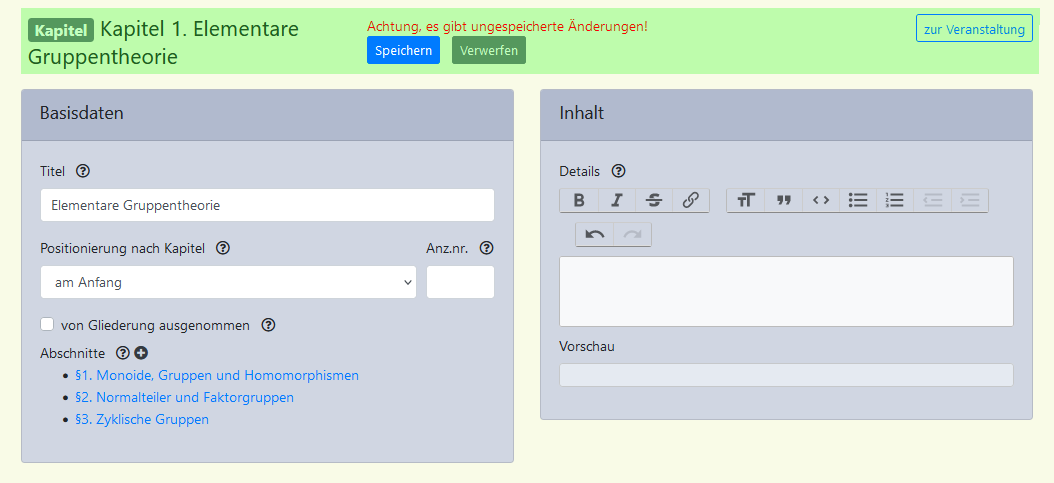Insert a link using the chain icon
The image size is (1054, 483).
point(691,200)
